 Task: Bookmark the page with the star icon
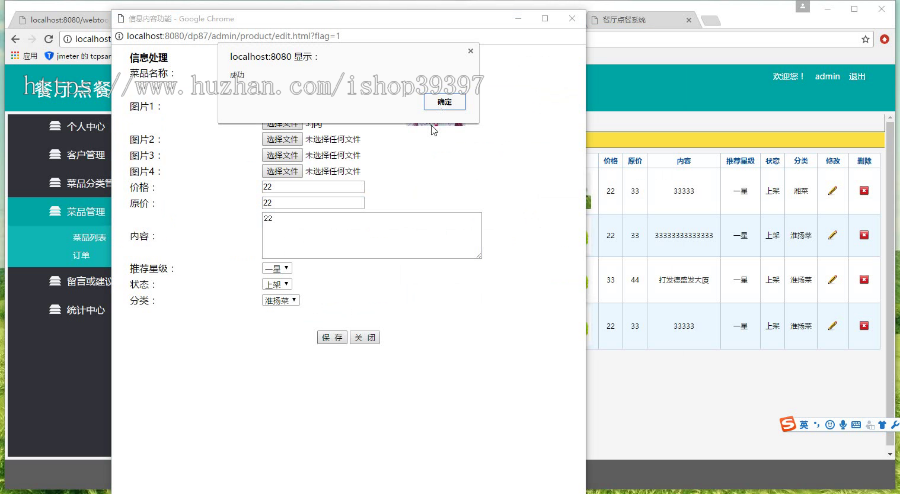click(865, 39)
